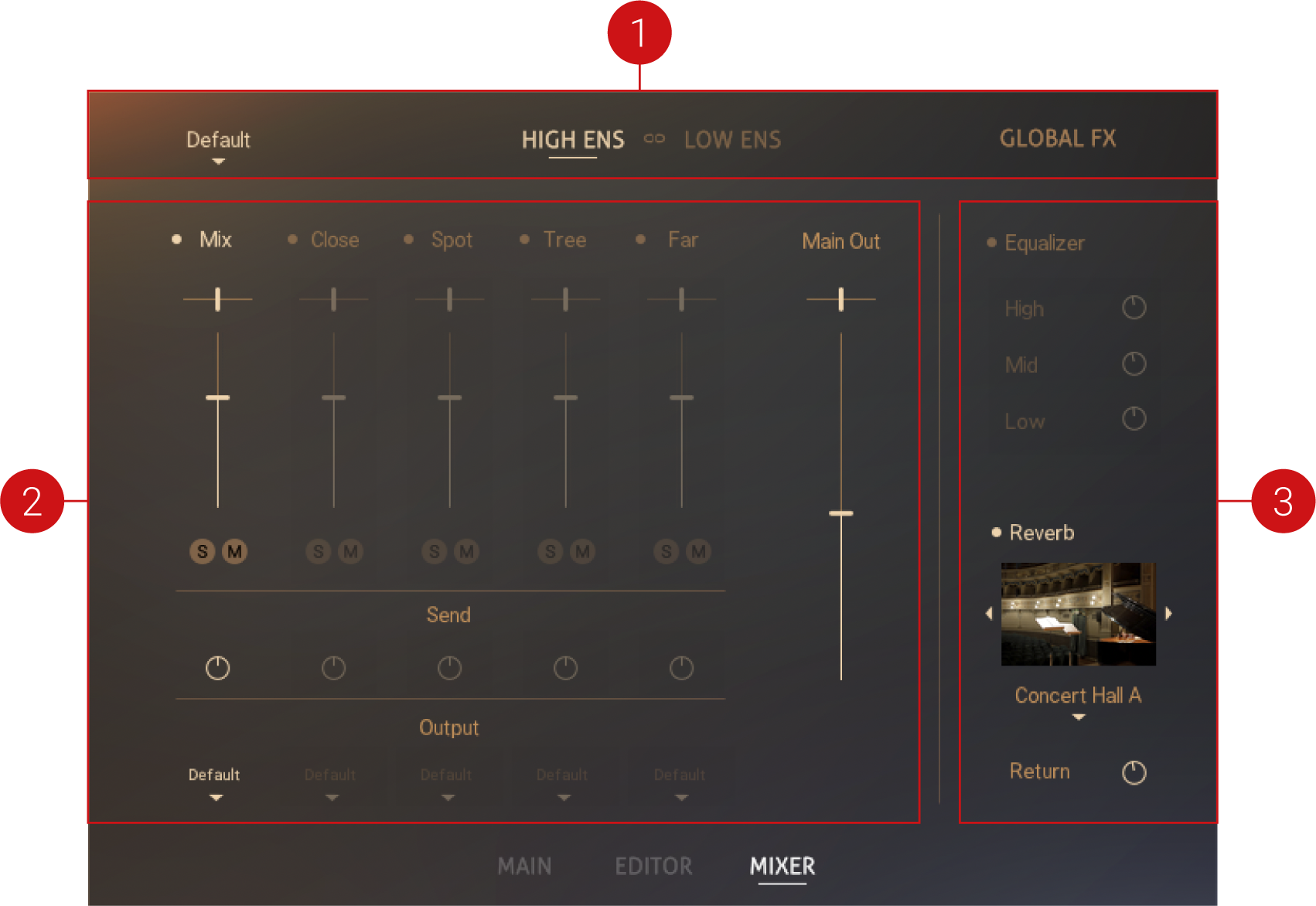Screen dimensions: 1316x906
Task: Click the Main Out volume fader handle
Action: click(x=841, y=513)
